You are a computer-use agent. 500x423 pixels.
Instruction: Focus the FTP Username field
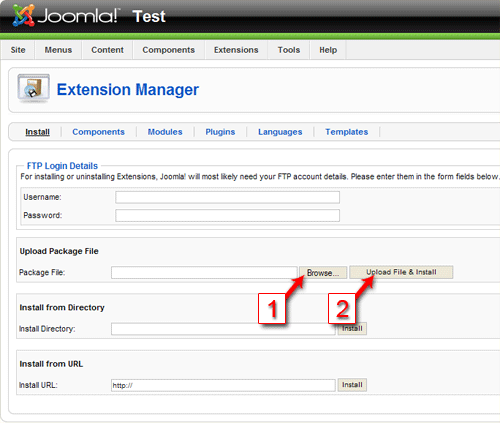click(x=227, y=197)
